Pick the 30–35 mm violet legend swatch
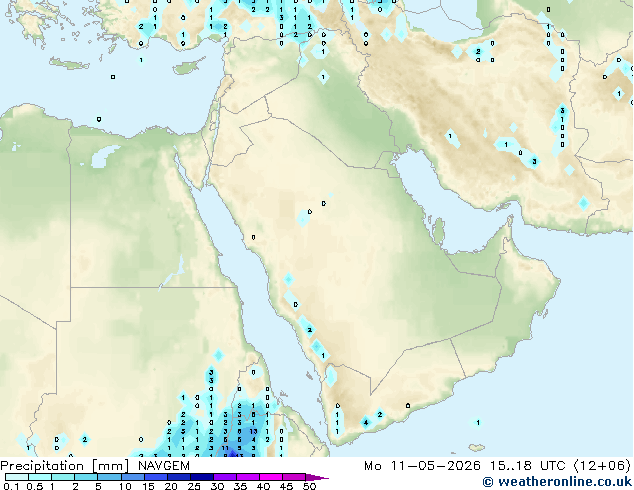The height and width of the screenshot is (490, 634). (225, 477)
